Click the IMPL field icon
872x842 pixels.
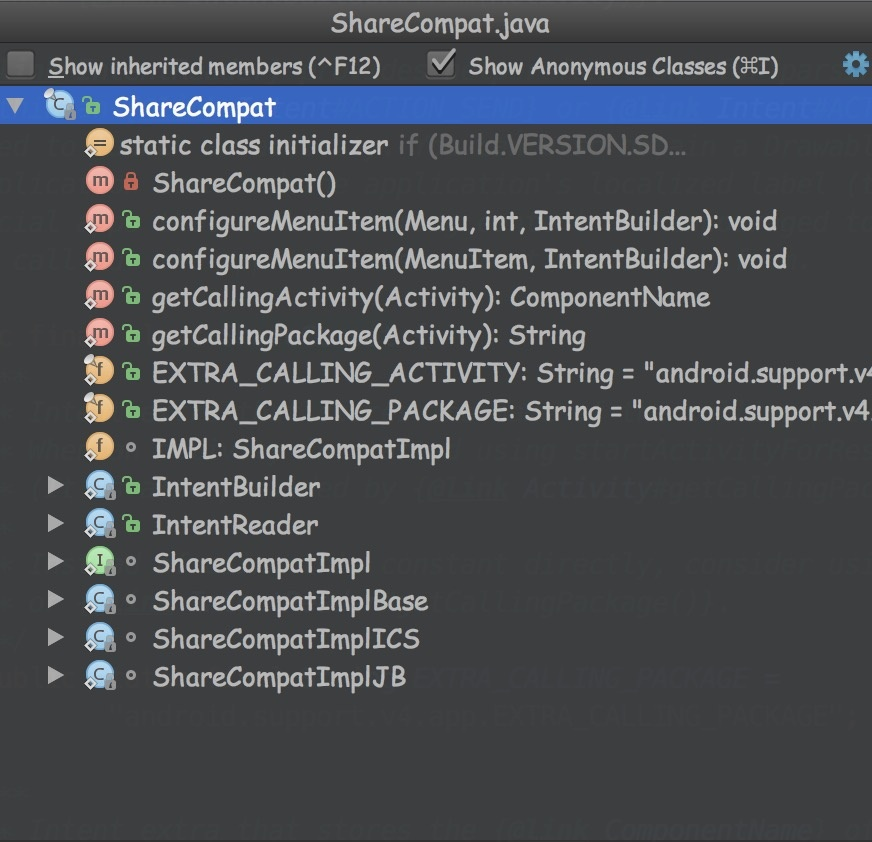(99, 447)
